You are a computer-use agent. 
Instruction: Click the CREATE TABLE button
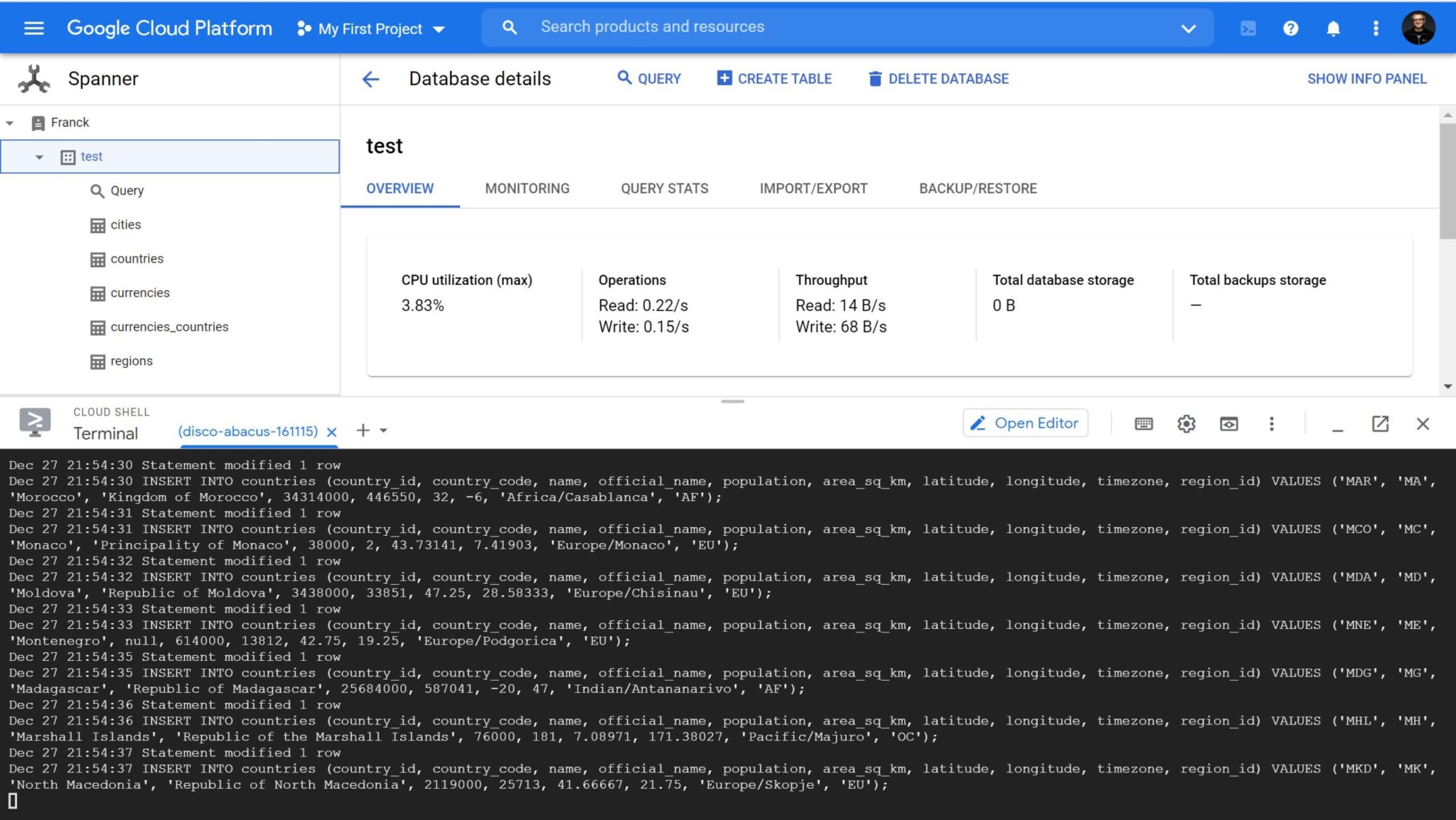774,78
